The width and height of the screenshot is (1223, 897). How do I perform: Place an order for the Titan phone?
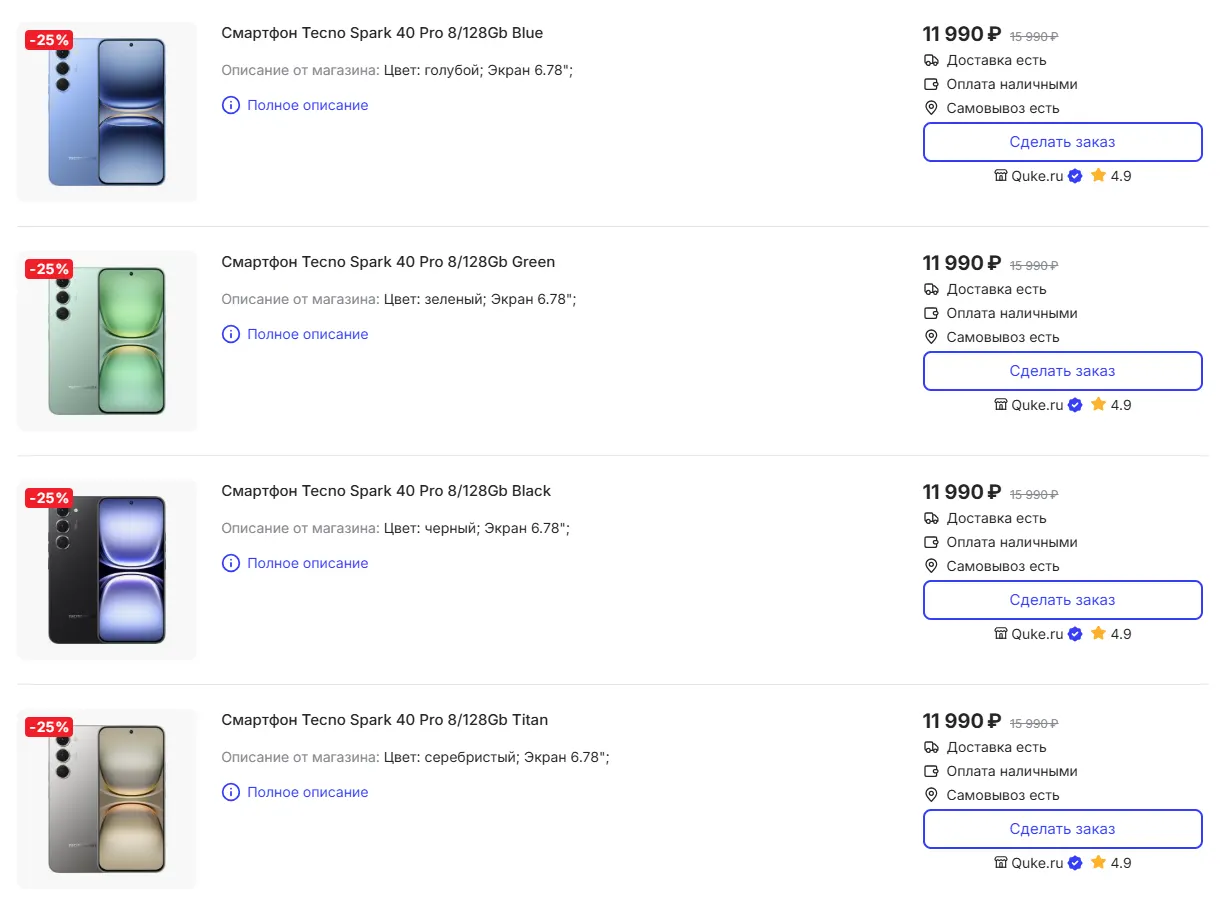[1062, 829]
